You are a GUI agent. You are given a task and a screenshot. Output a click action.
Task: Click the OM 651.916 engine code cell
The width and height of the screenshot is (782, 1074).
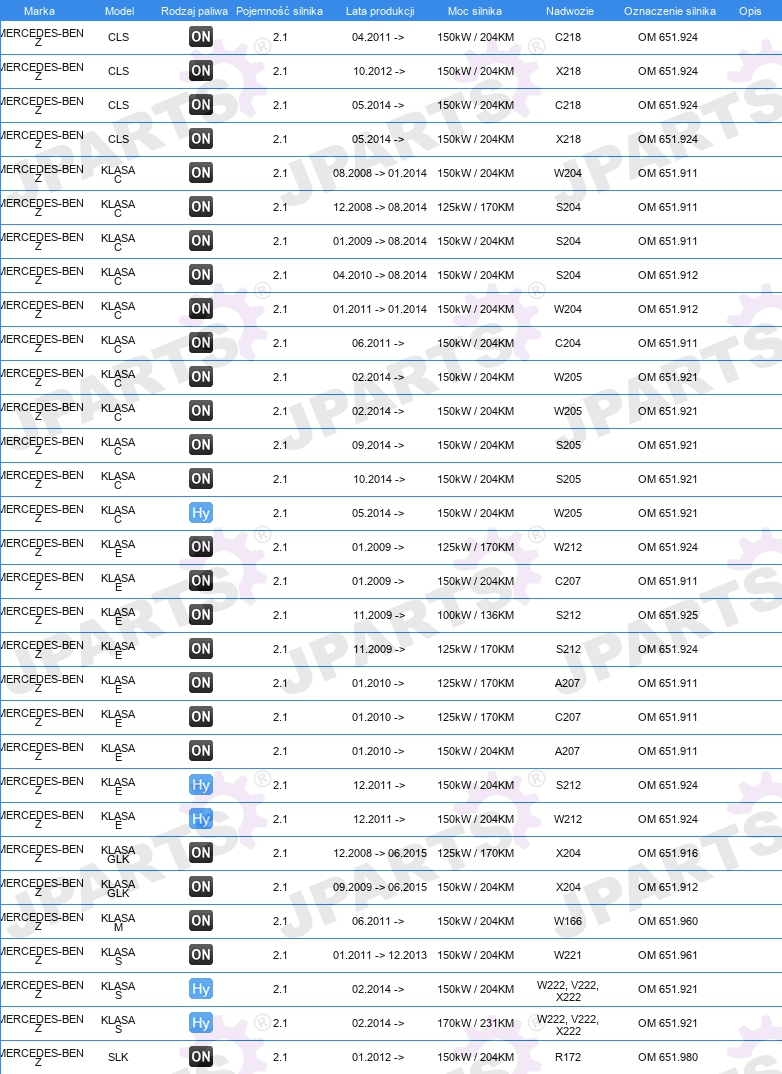tap(668, 853)
